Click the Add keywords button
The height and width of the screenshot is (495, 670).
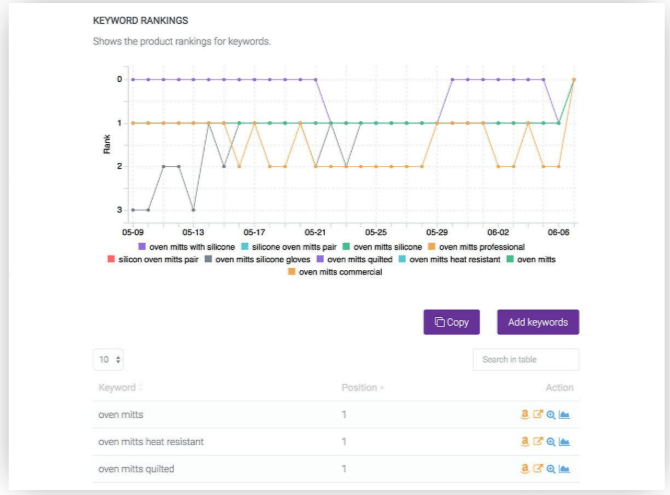click(x=538, y=322)
